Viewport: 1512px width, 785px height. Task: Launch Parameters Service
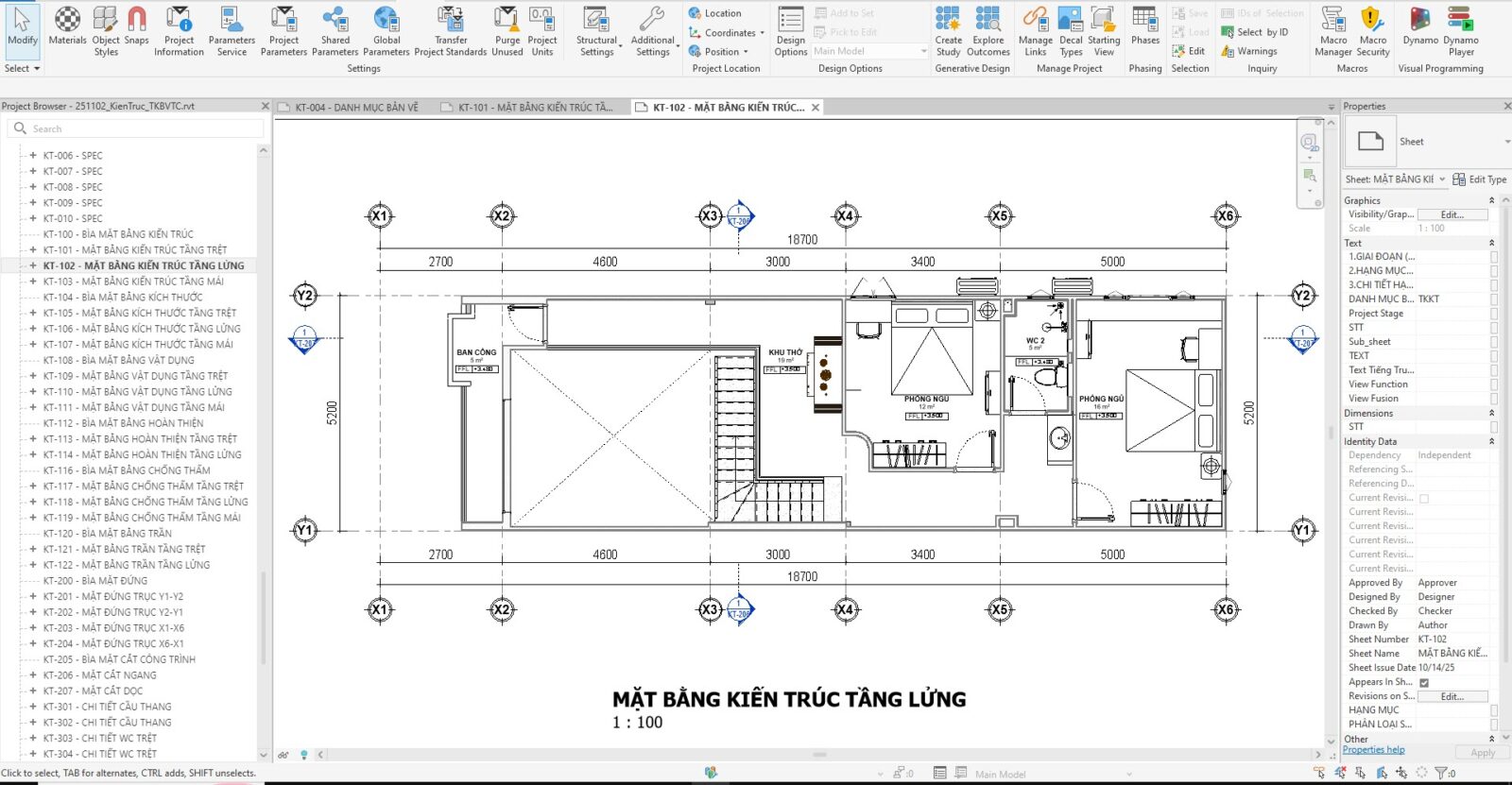(232, 31)
